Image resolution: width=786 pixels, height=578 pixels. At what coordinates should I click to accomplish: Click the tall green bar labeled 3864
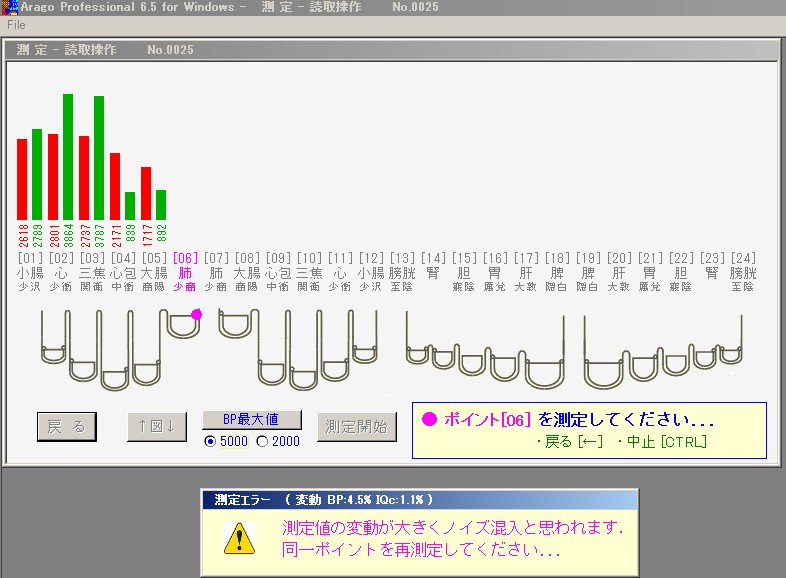click(68, 157)
